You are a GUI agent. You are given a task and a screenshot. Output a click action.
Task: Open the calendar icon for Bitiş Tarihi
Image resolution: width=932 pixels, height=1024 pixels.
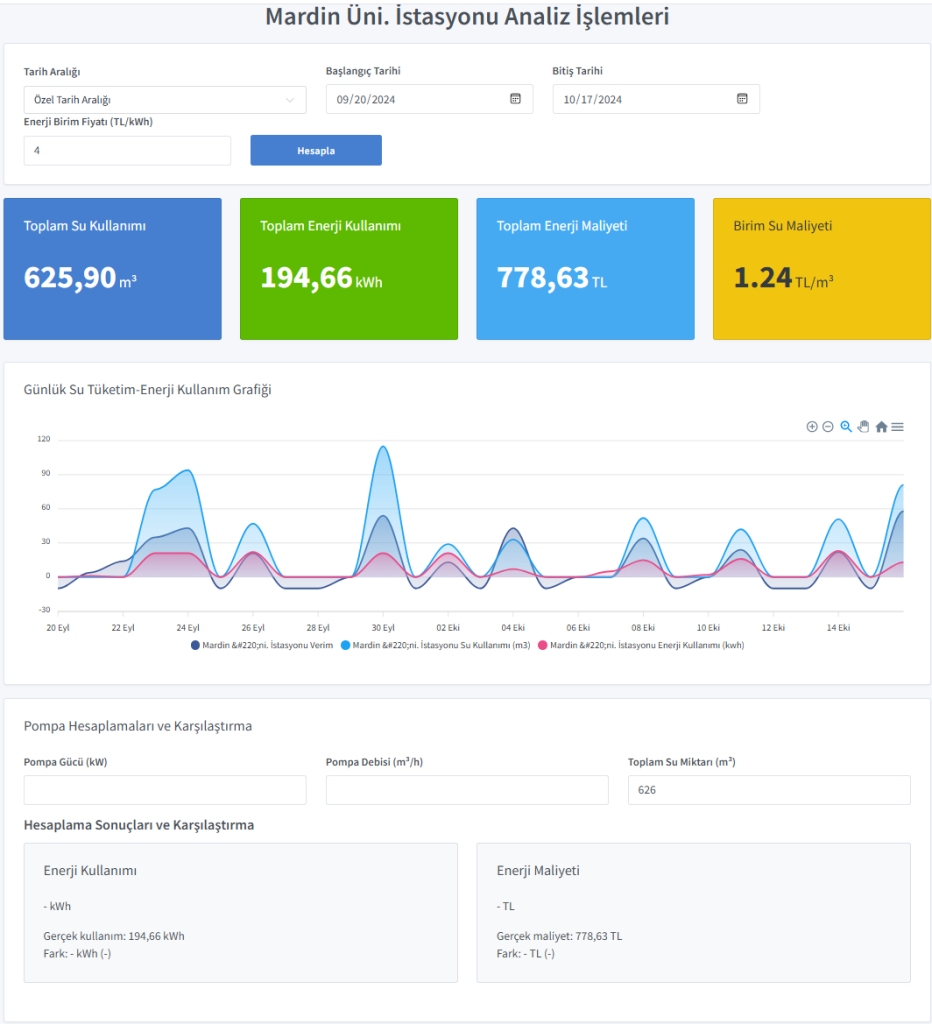[742, 99]
